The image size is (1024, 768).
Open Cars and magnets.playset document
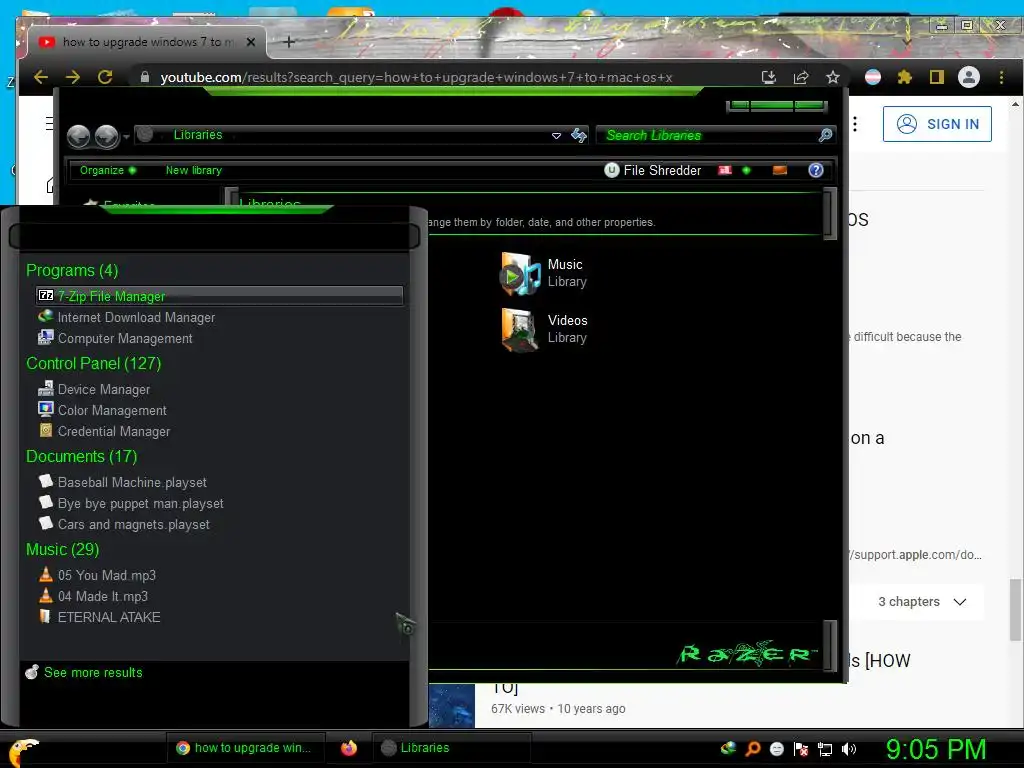pyautogui.click(x=124, y=524)
